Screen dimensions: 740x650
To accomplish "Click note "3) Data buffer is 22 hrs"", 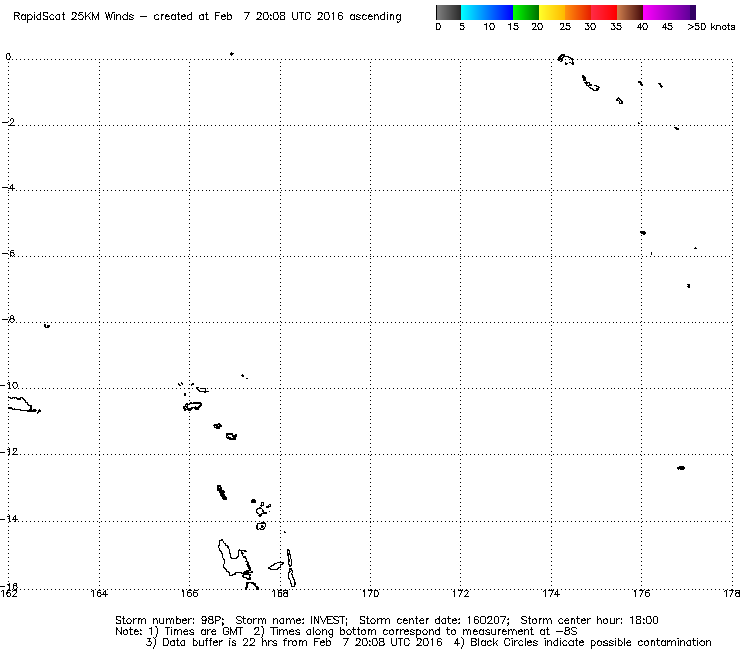I will click(x=212, y=642).
